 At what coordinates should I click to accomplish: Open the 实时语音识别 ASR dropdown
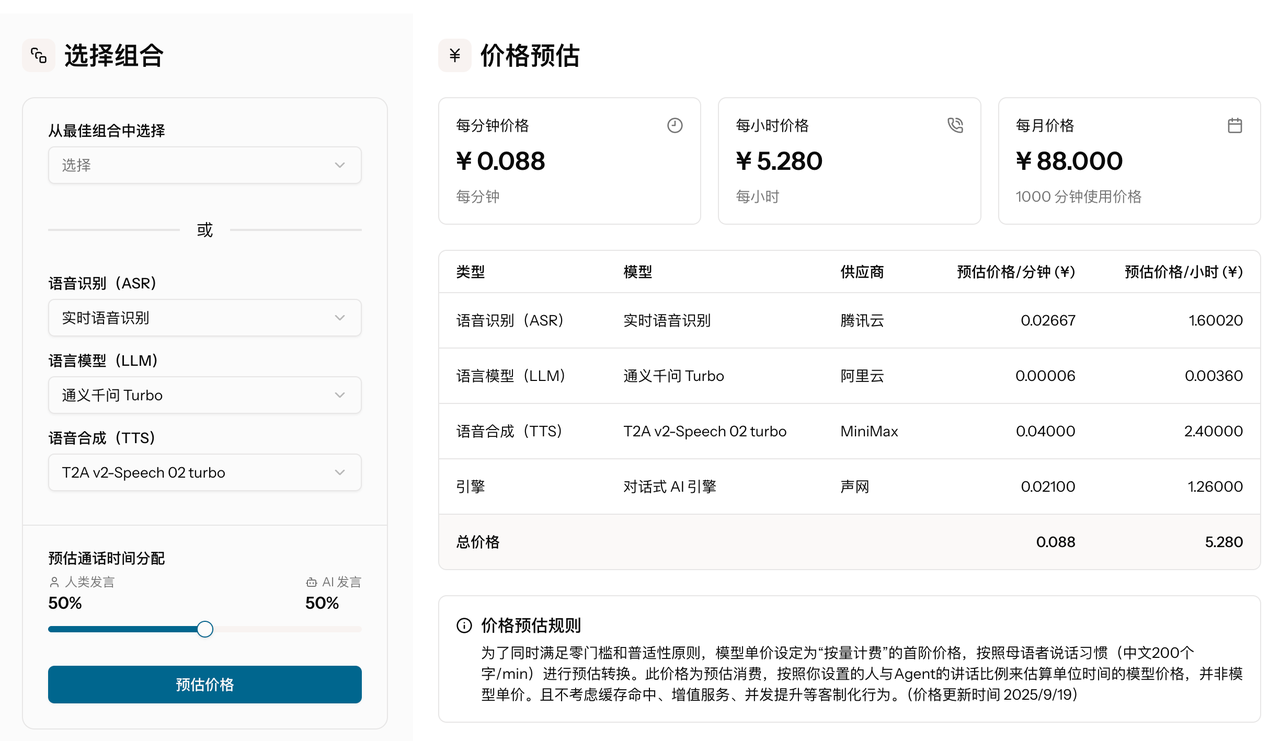click(204, 317)
